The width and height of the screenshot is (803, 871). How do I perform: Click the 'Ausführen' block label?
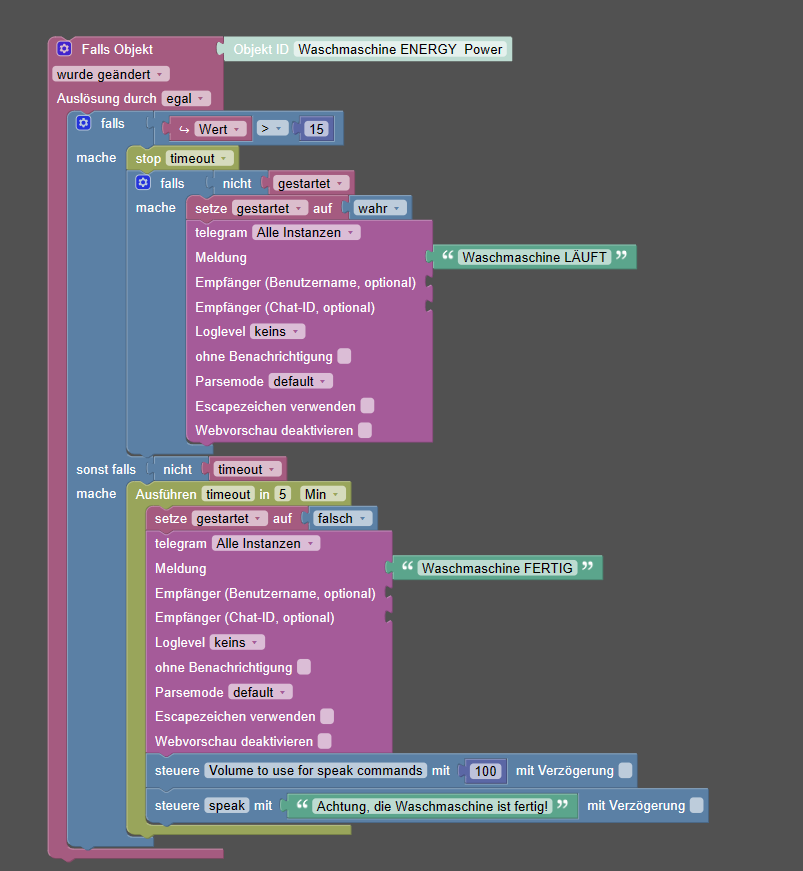(166, 494)
